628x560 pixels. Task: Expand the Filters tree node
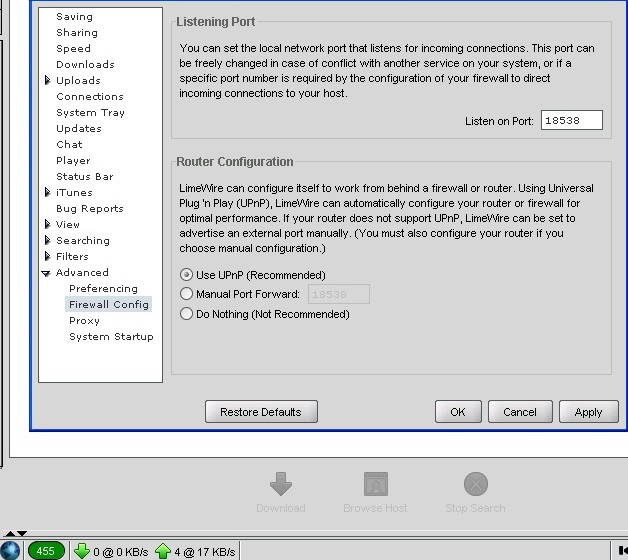click(x=47, y=256)
